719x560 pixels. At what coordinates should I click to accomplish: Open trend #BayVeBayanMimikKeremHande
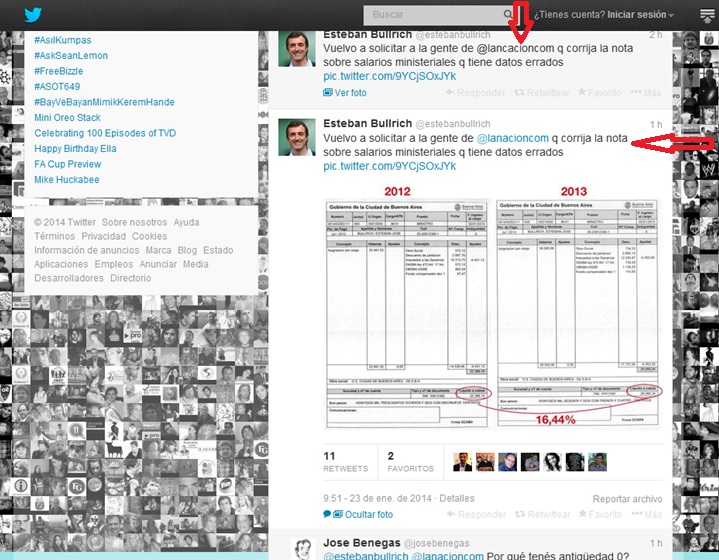coord(104,102)
